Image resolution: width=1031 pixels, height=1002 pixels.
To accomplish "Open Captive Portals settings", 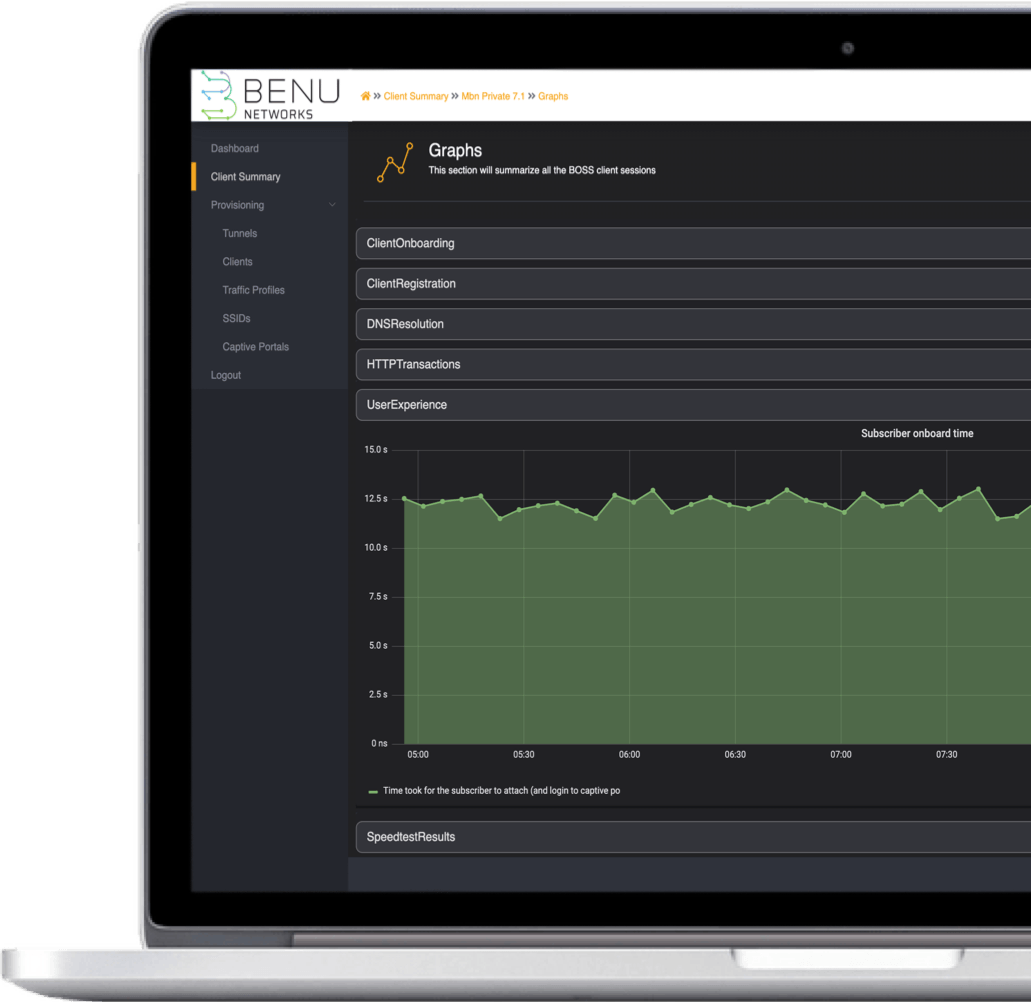I will 255,347.
